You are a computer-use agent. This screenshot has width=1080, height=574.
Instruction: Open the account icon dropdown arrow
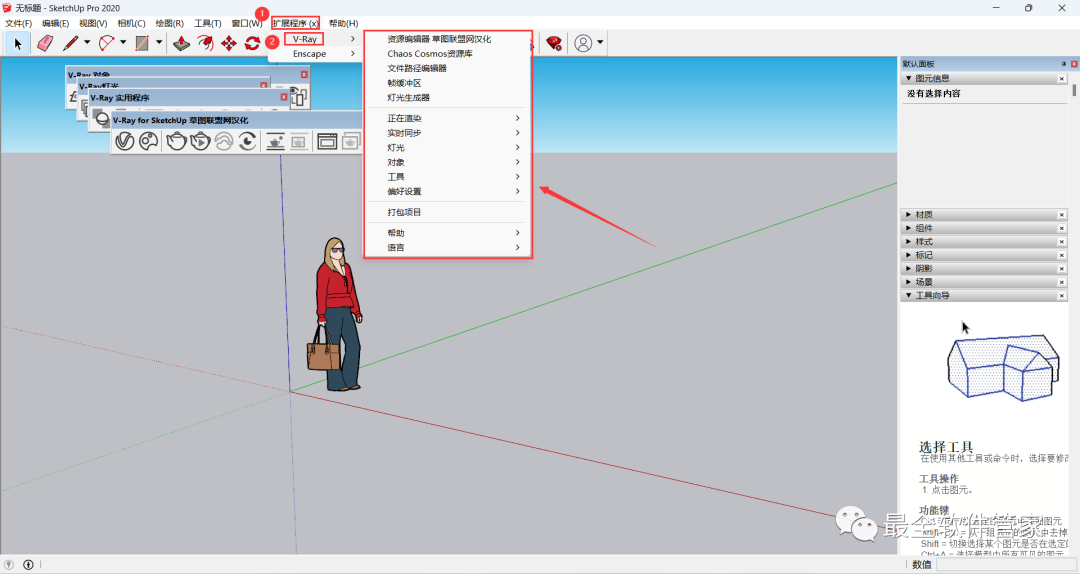600,43
